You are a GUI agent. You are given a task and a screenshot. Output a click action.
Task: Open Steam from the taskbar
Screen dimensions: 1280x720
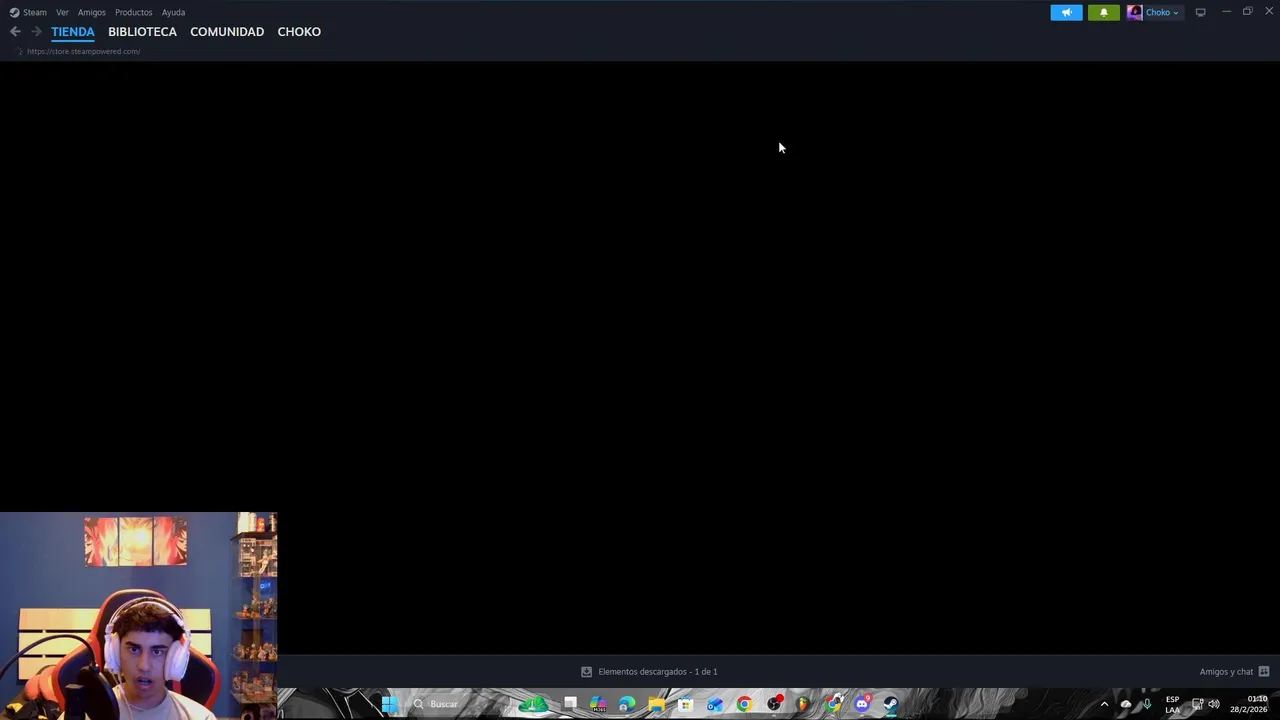pyautogui.click(x=891, y=704)
